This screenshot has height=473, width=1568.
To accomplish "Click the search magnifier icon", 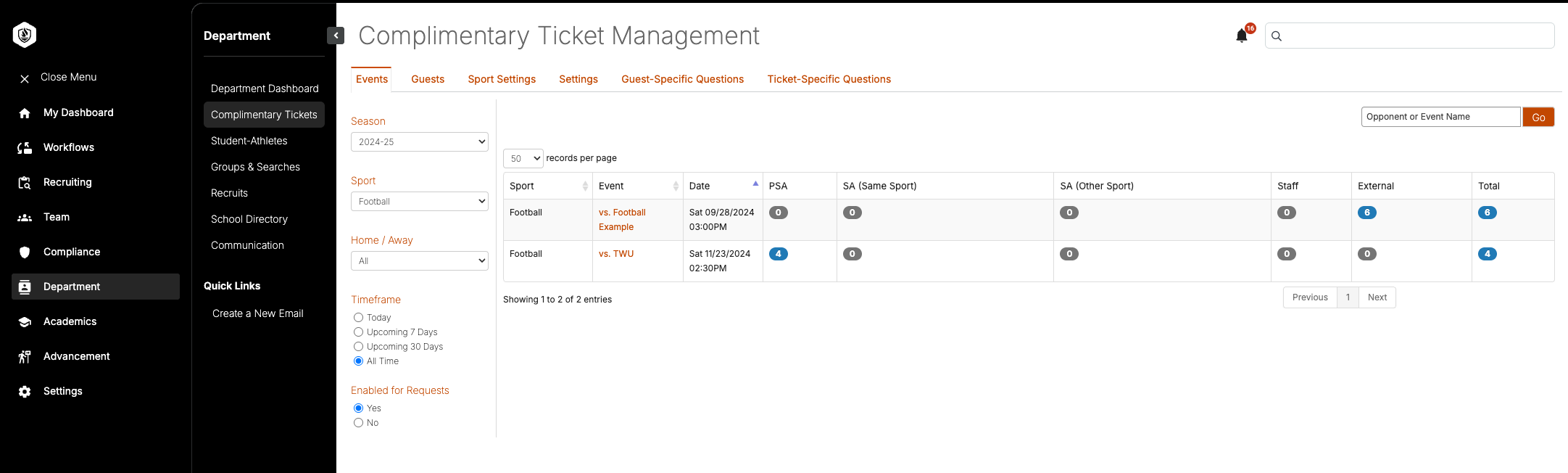I will click(1277, 36).
